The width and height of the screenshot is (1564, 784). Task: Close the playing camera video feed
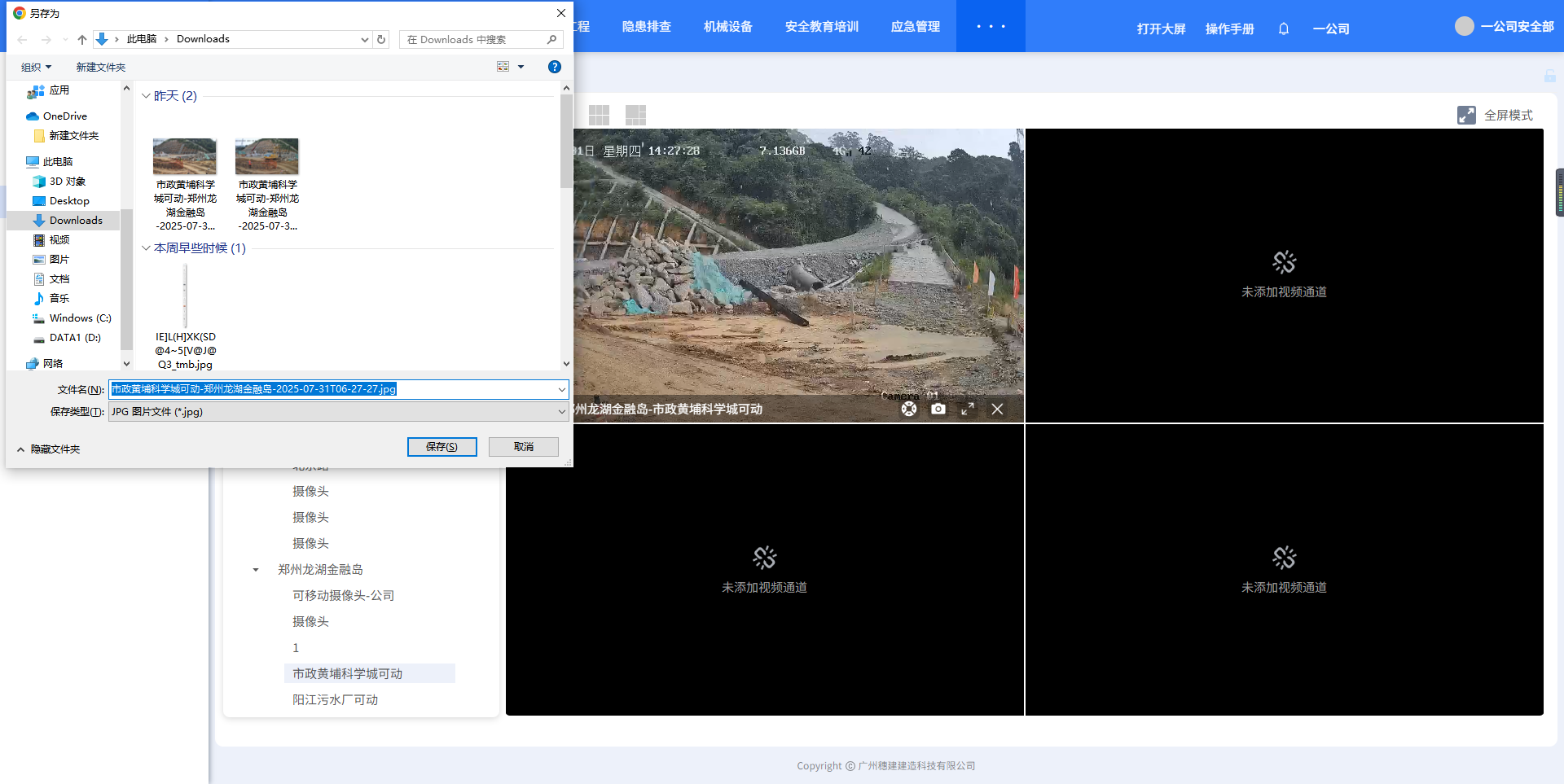pyautogui.click(x=997, y=409)
